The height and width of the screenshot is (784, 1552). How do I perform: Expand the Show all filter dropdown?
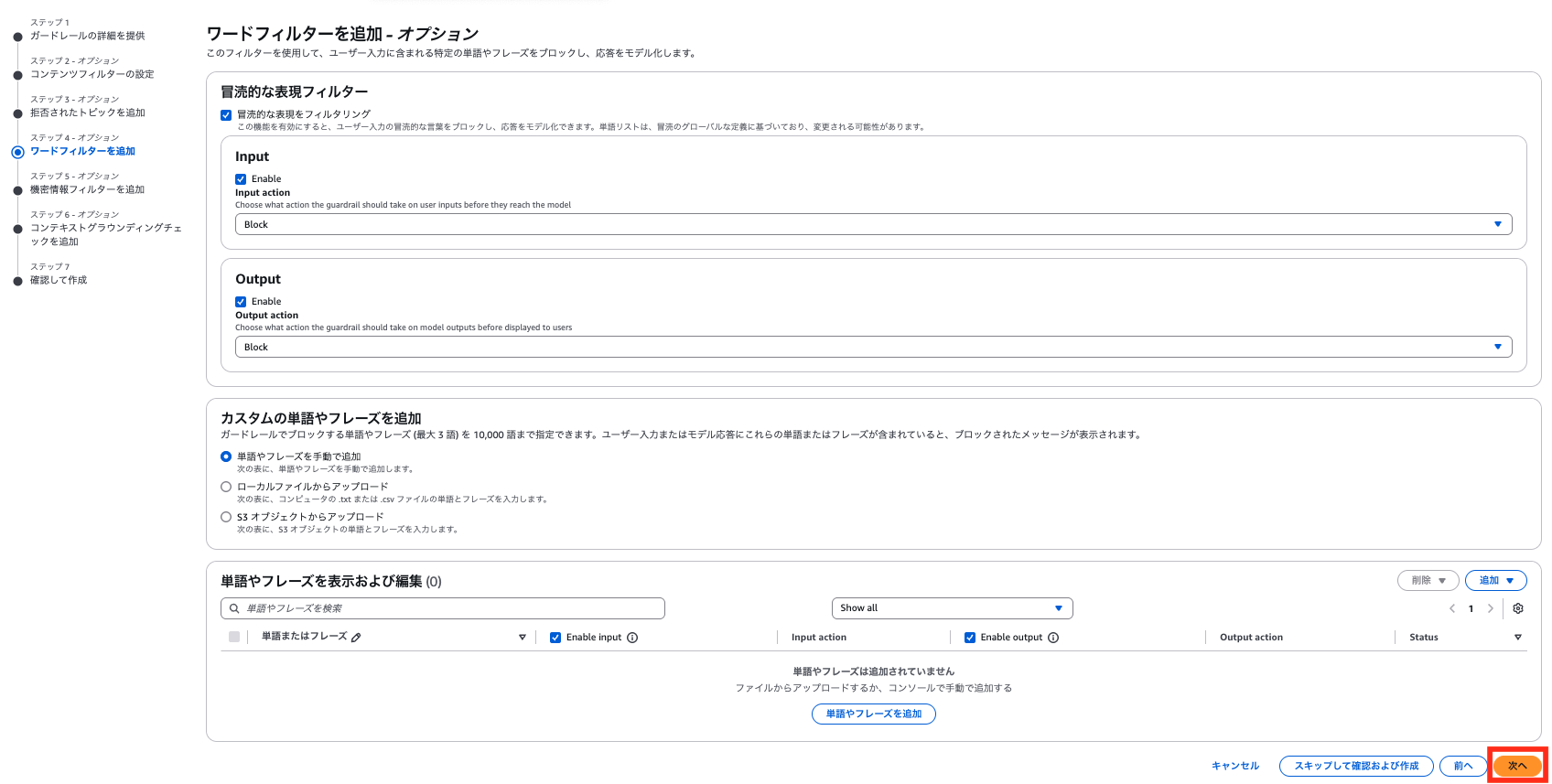952,608
